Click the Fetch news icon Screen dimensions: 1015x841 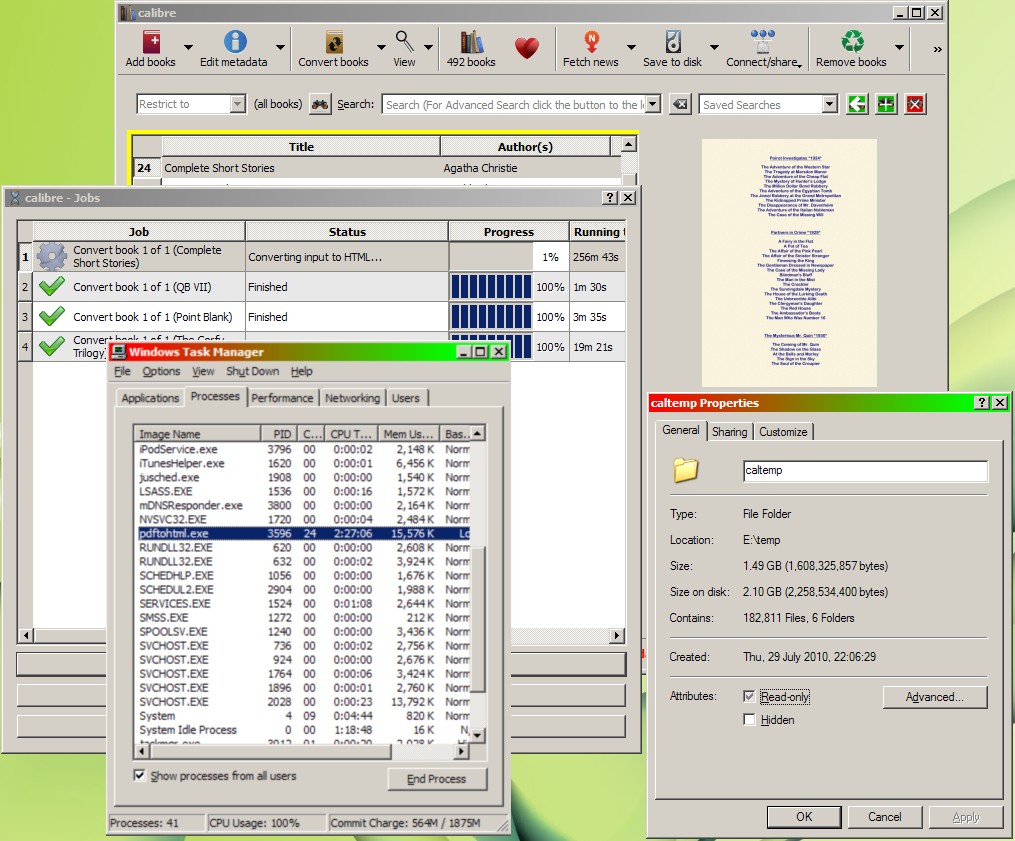(x=591, y=43)
